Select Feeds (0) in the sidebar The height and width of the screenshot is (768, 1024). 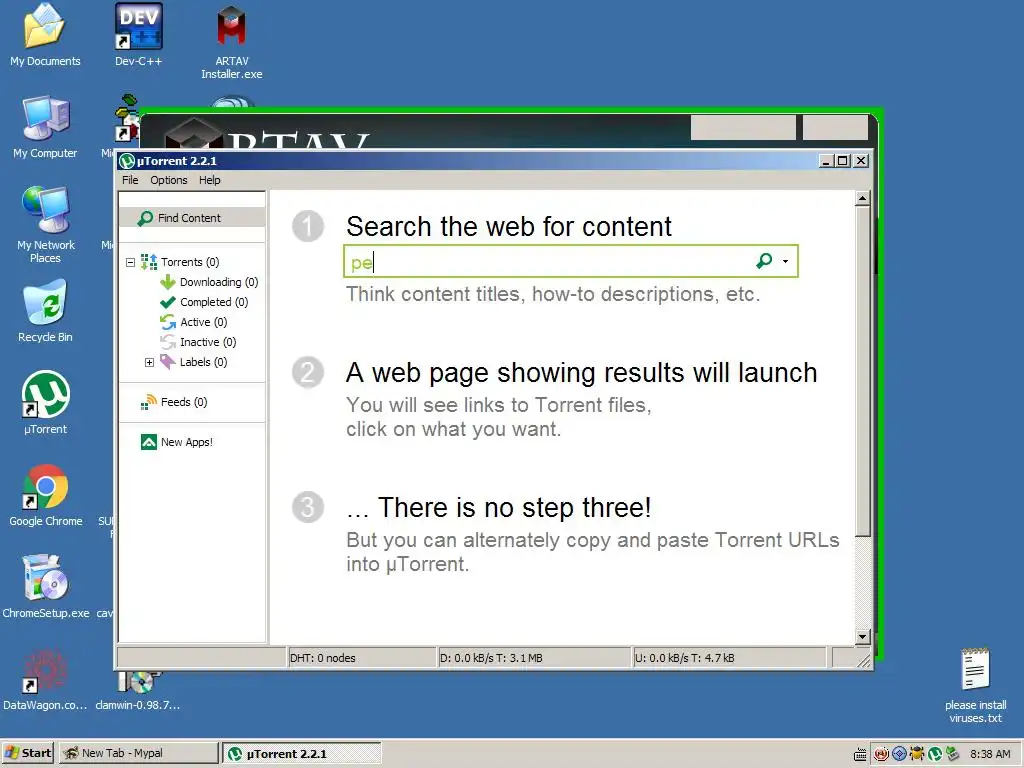184,402
